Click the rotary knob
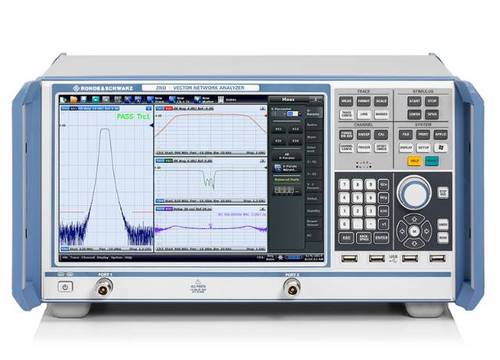The height and width of the screenshot is (360, 500). 414,192
